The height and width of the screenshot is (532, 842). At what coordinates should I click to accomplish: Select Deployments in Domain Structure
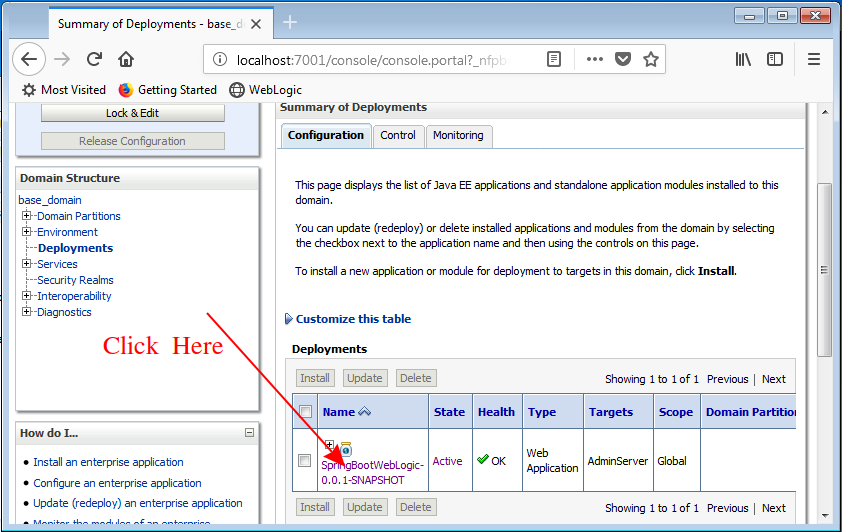point(76,248)
